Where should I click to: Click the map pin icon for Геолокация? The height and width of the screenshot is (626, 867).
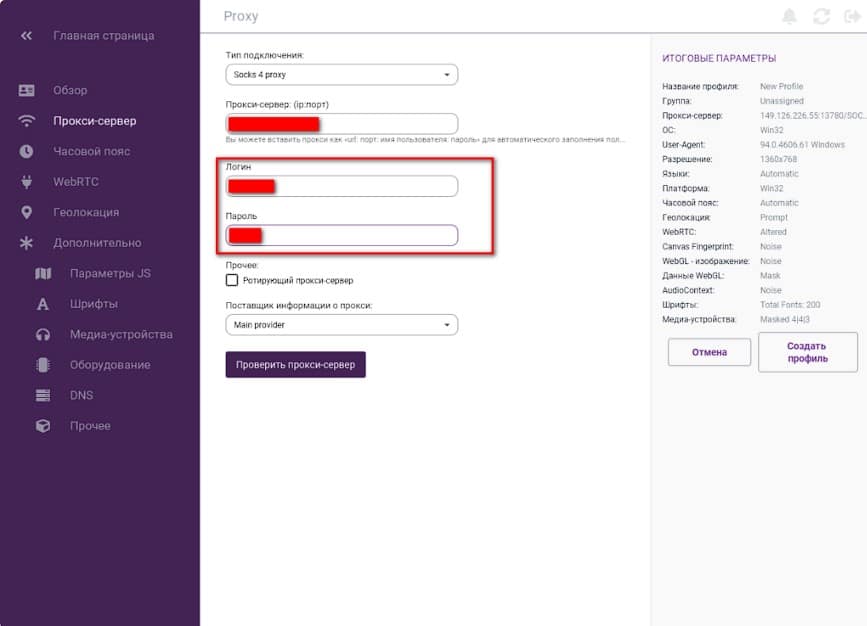27,213
